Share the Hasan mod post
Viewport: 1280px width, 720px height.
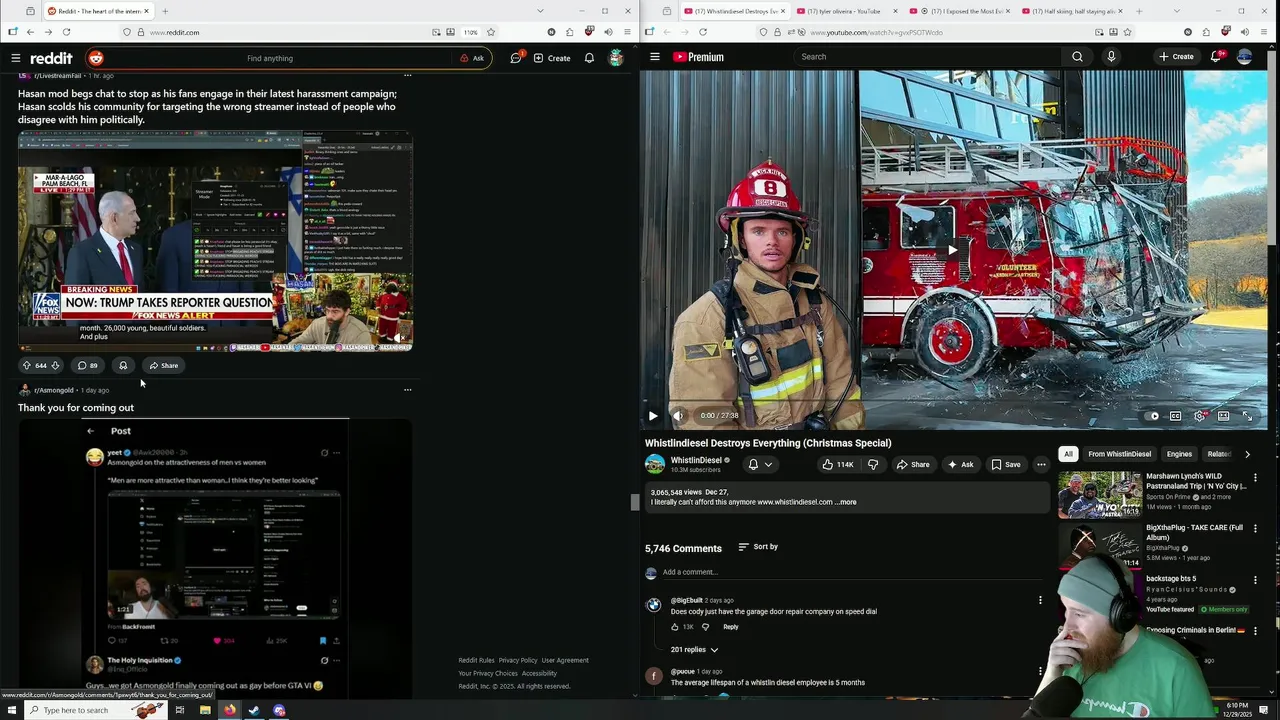(163, 365)
